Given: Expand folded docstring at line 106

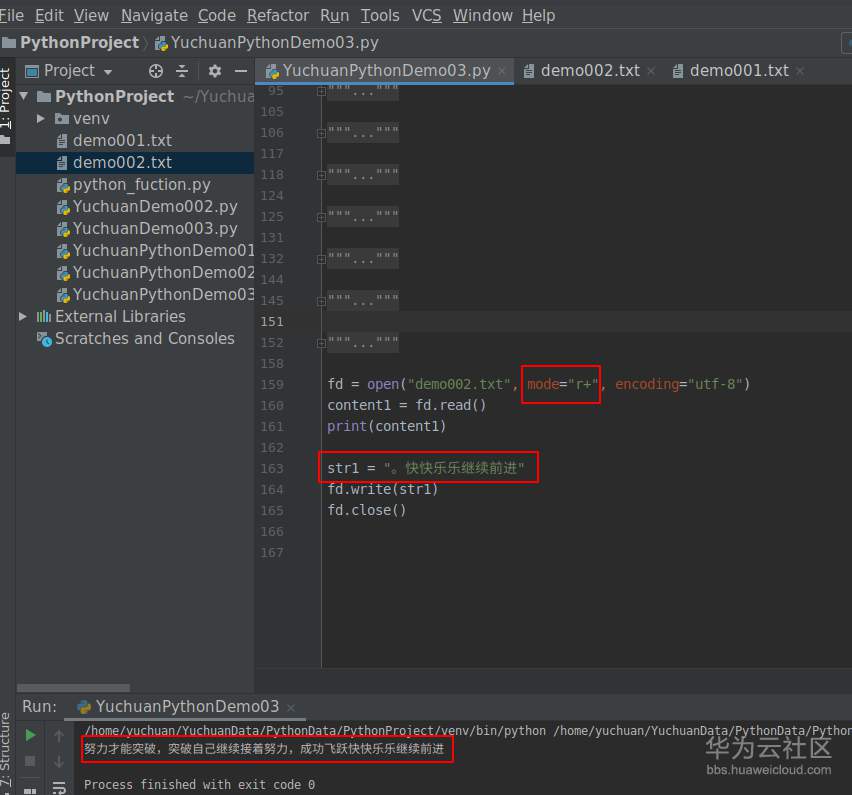Looking at the screenshot, I should click(321, 133).
